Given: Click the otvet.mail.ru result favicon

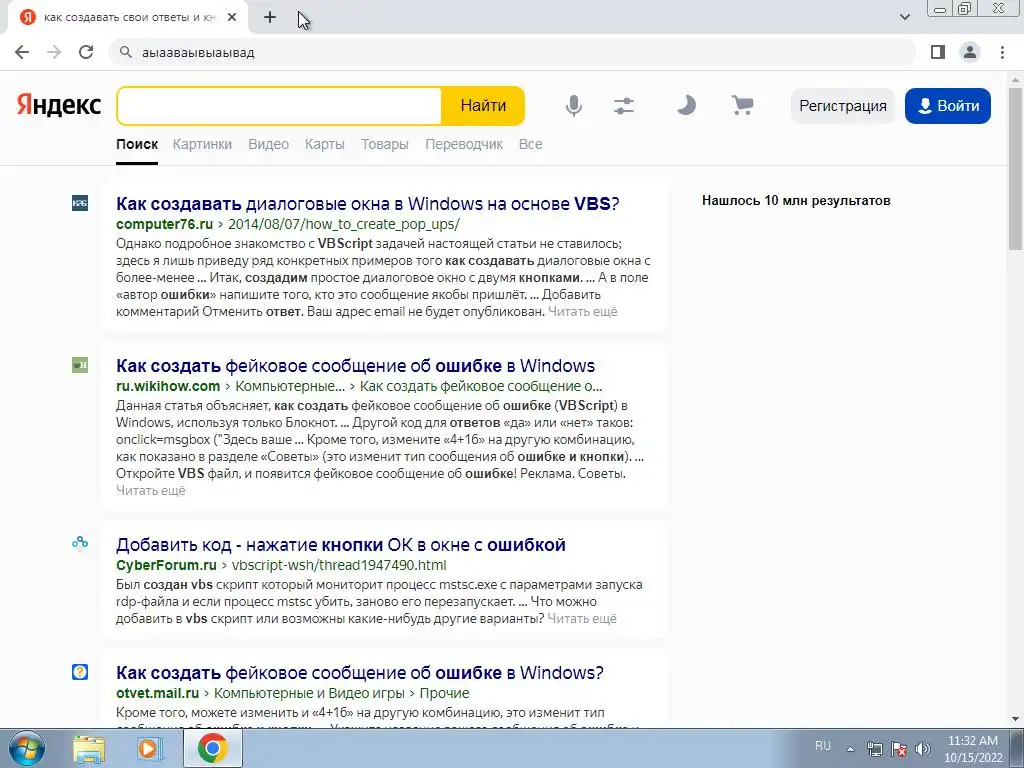Looking at the screenshot, I should click(x=80, y=672).
